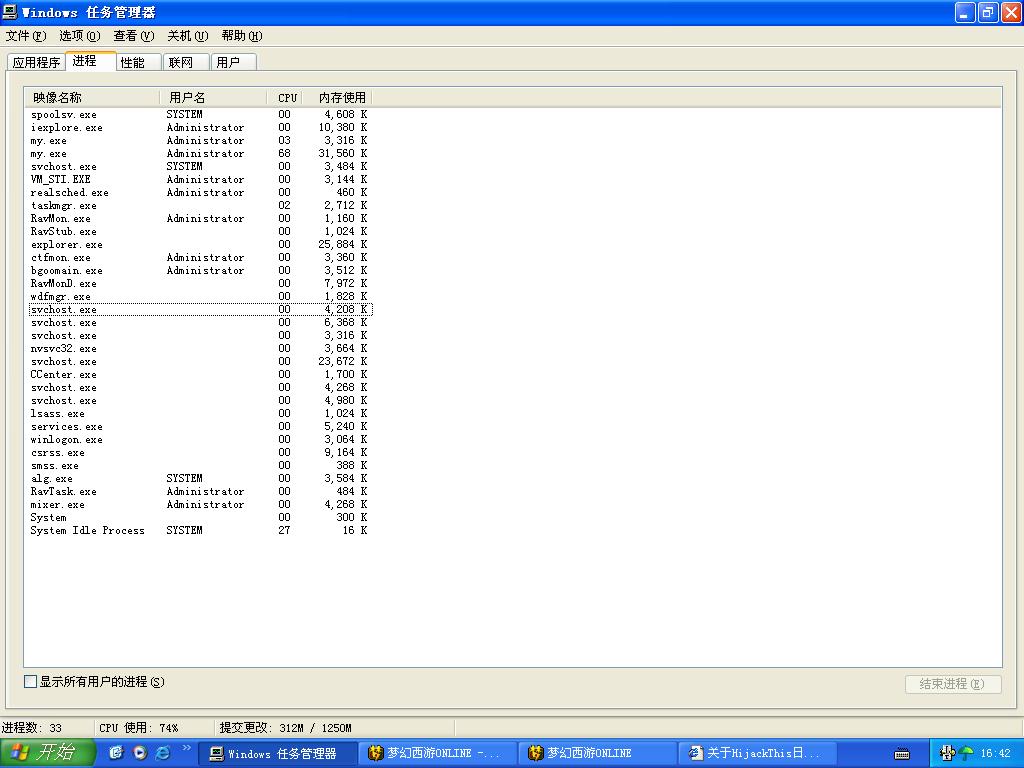The image size is (1024, 768).
Task: Click the 16:42 system clock
Action: click(996, 754)
